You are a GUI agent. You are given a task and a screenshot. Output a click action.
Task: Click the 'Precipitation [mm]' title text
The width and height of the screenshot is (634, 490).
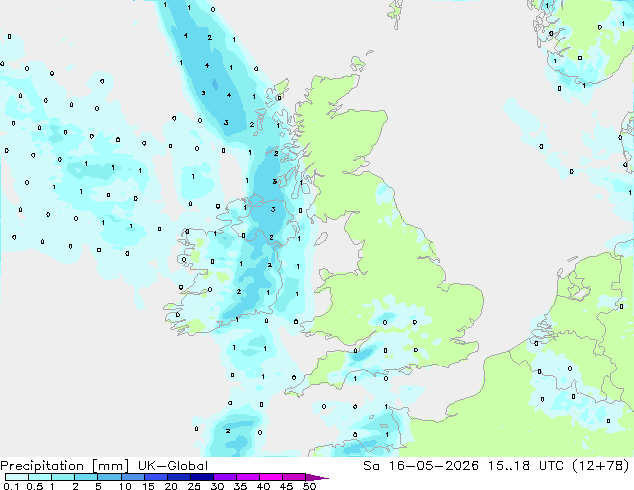point(65,466)
